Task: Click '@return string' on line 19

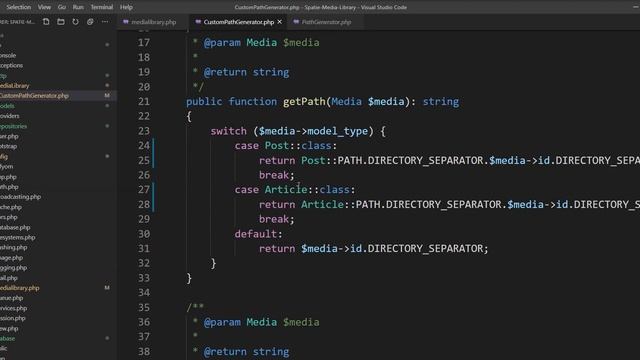Action: 246,72
